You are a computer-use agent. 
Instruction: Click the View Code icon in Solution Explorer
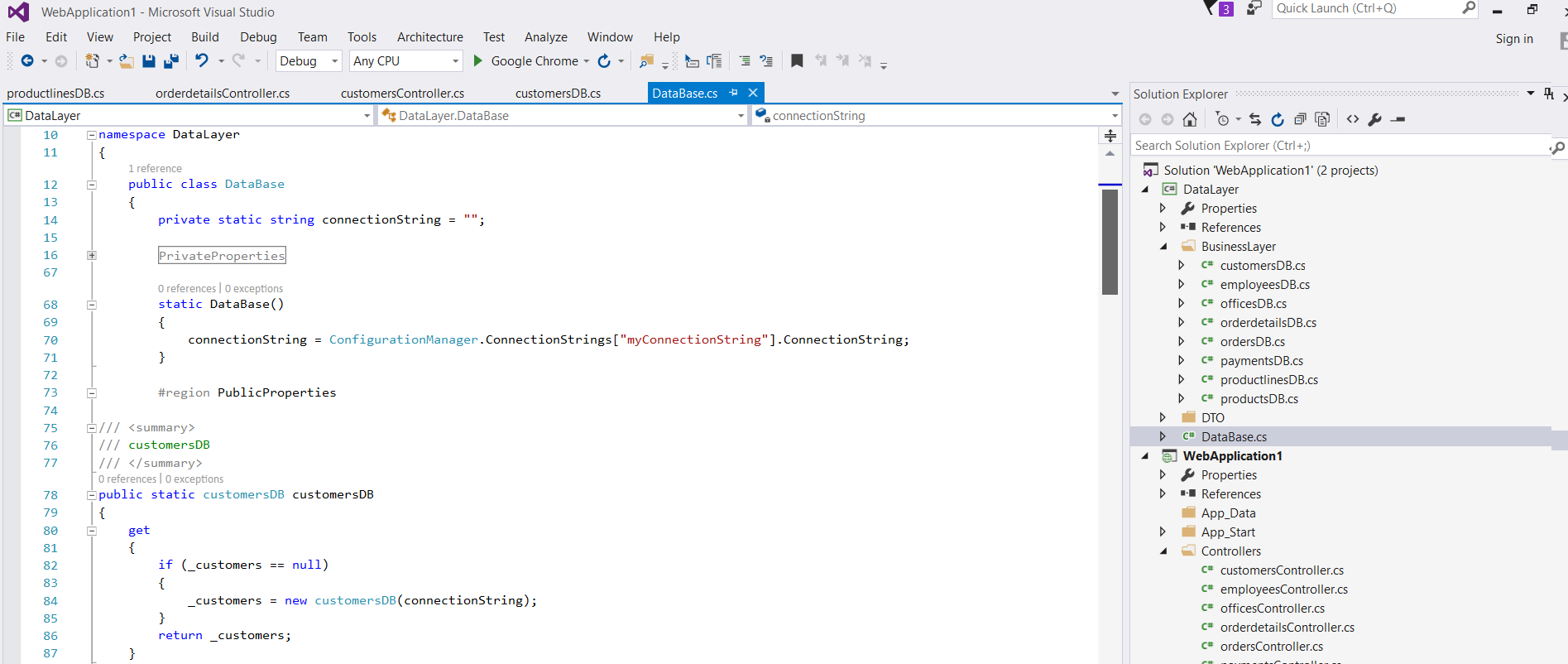click(x=1352, y=119)
